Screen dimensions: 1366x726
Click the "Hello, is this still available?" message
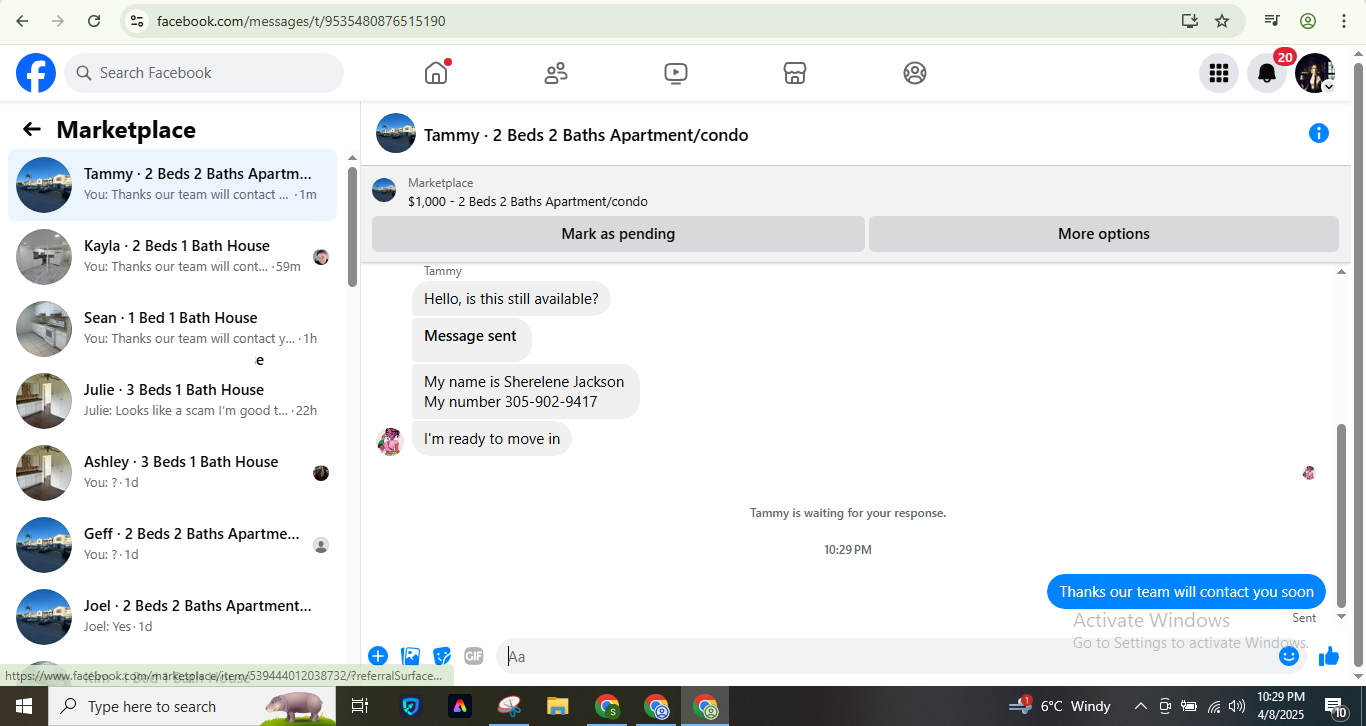click(511, 298)
